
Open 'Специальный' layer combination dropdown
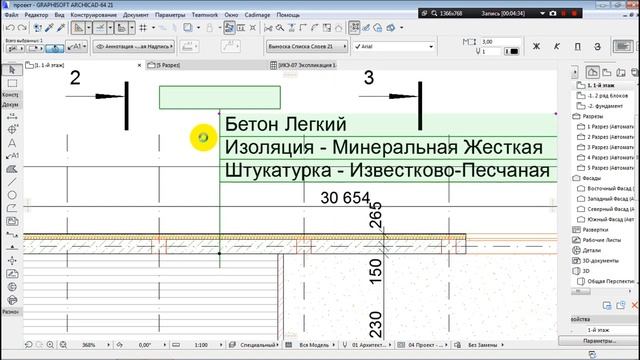258,345
